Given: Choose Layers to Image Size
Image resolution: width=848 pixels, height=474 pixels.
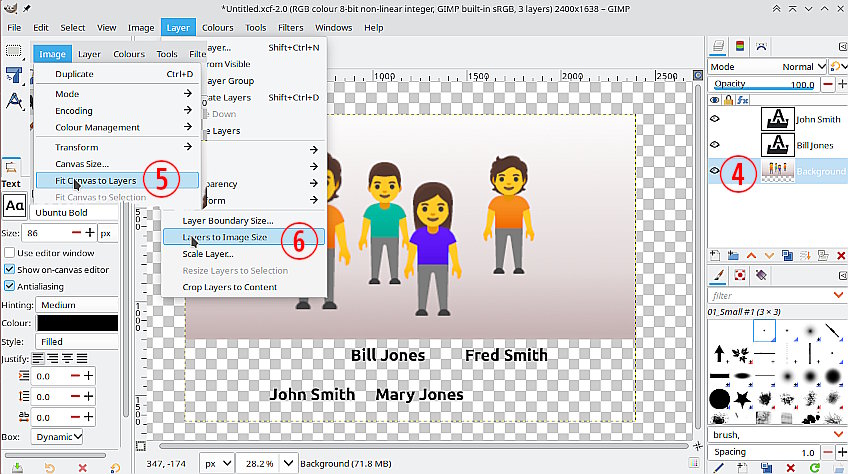Looking at the screenshot, I should (224, 237).
